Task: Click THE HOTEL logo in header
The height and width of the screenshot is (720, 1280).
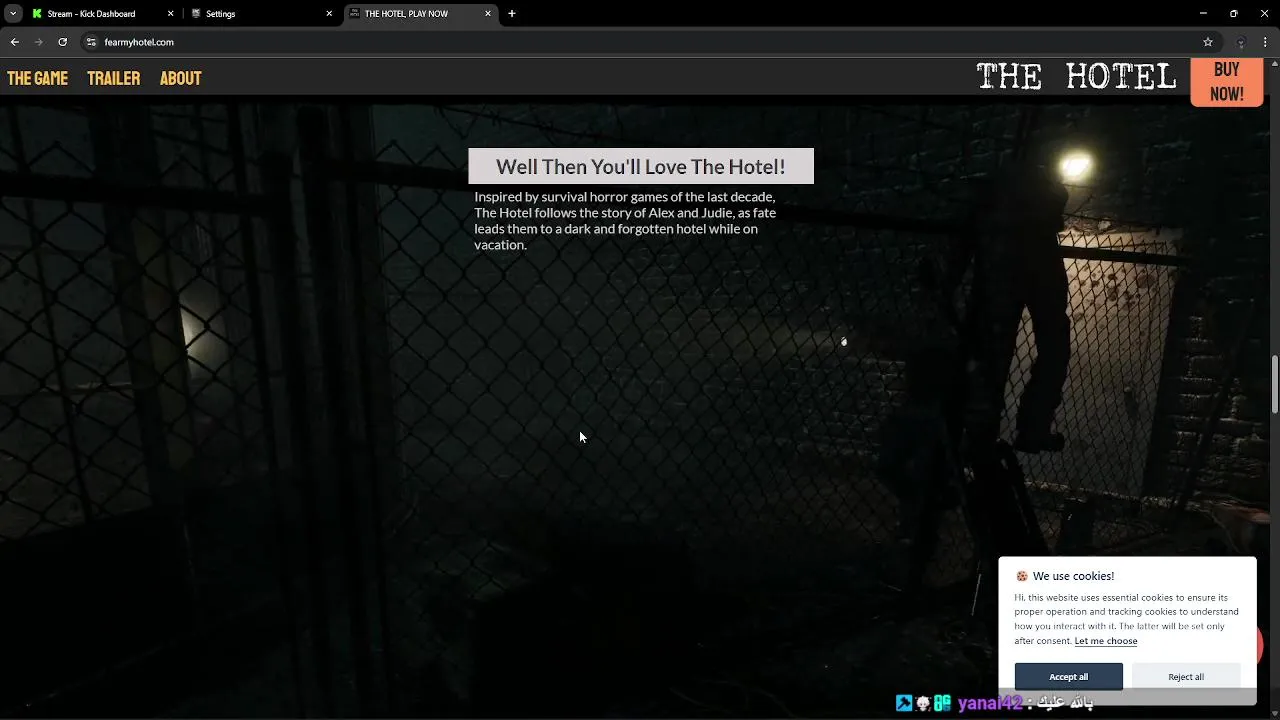Action: coord(1076,77)
